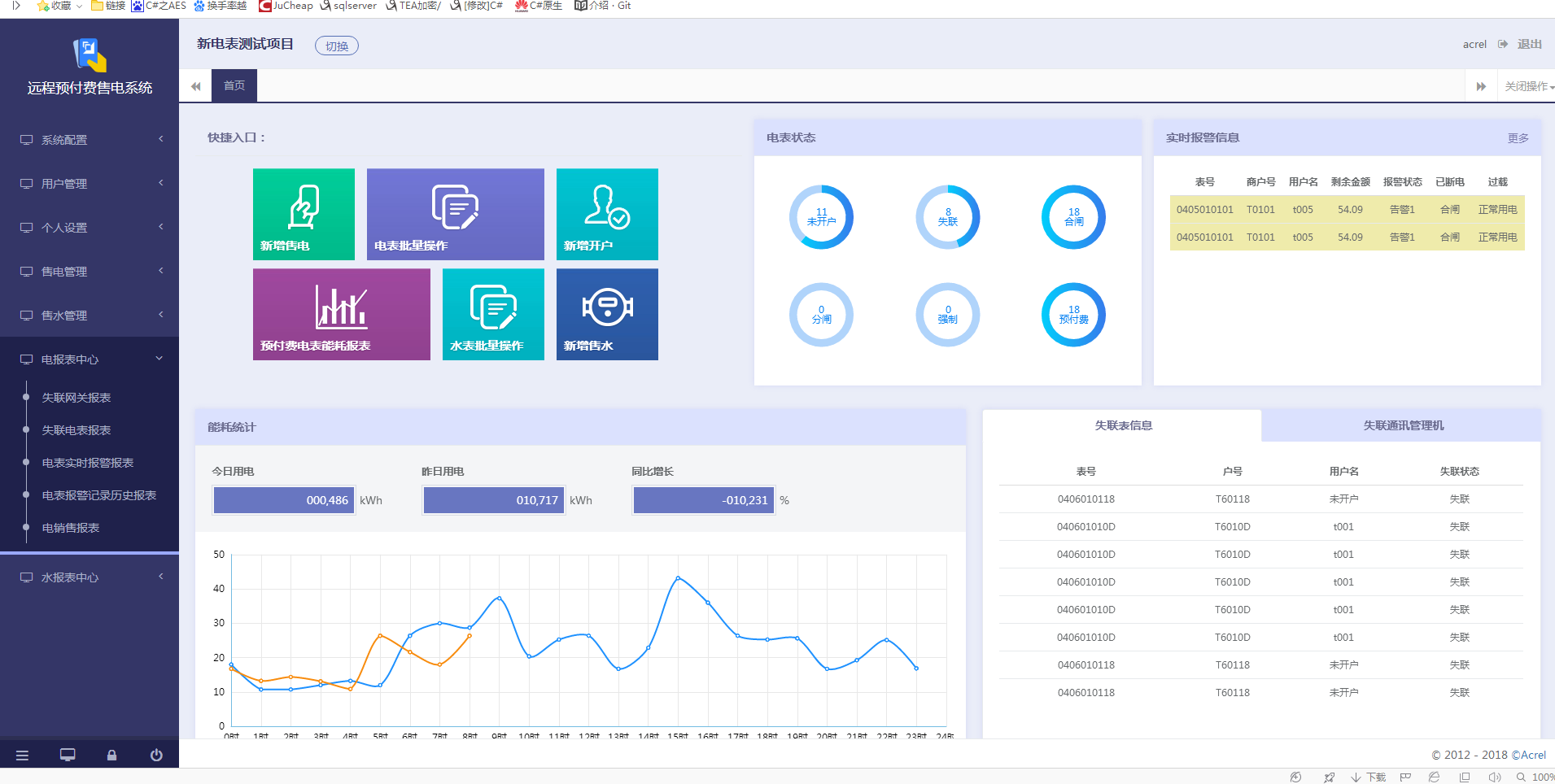Screen dimensions: 1555x784
Task: Click the power icon in sidebar footer
Action: [156, 755]
